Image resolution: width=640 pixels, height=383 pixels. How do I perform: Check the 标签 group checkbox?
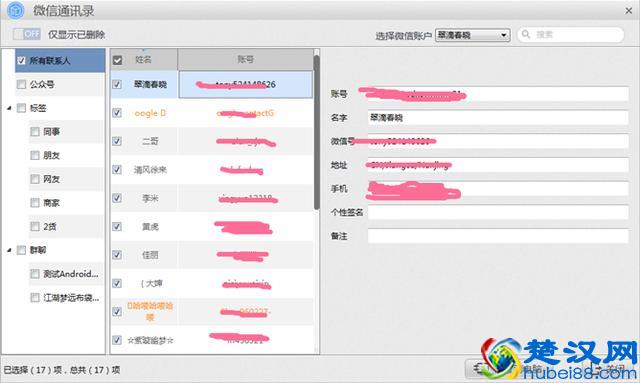tap(21, 108)
